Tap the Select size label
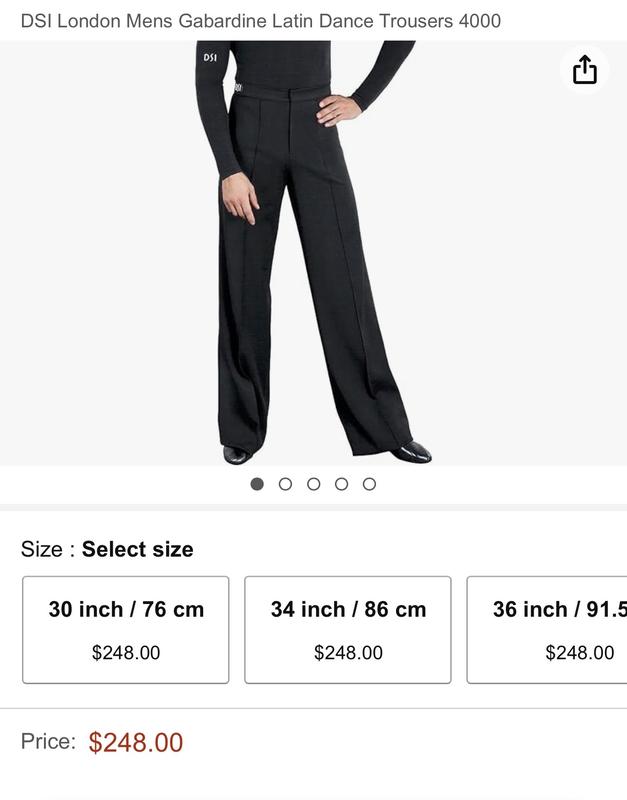The height and width of the screenshot is (800, 627). (x=138, y=549)
